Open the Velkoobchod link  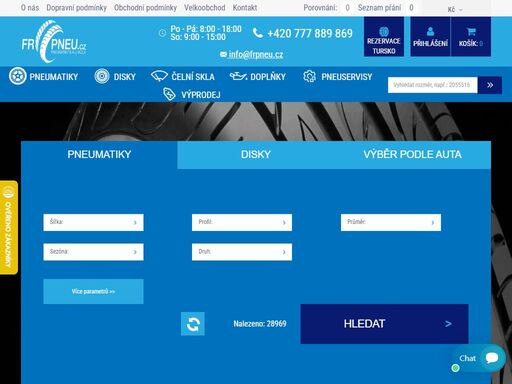tap(205, 7)
